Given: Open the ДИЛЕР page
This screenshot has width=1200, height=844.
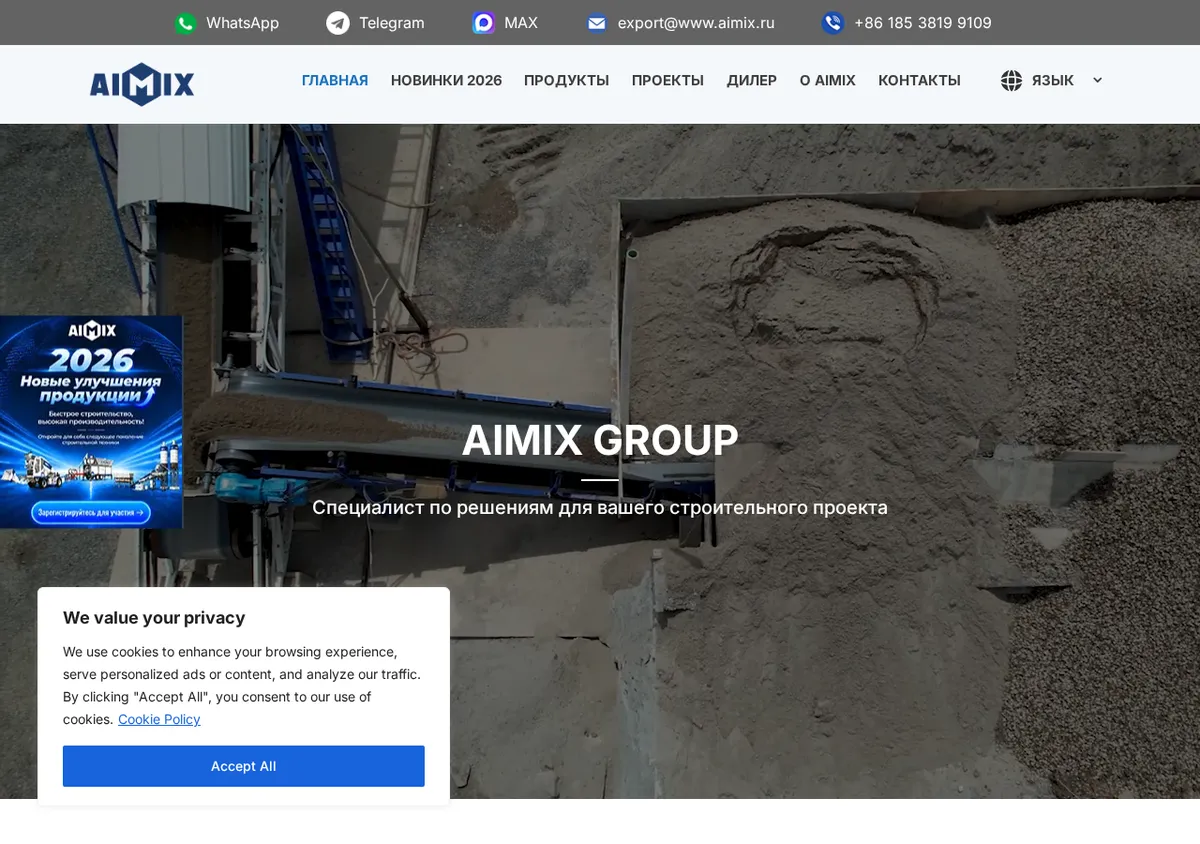Looking at the screenshot, I should [x=752, y=80].
